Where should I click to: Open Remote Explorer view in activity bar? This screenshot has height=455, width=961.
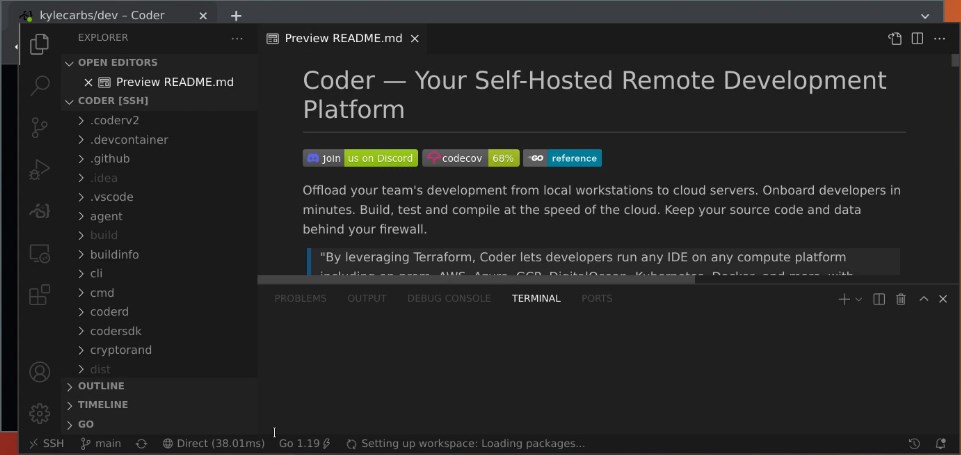pos(39,253)
